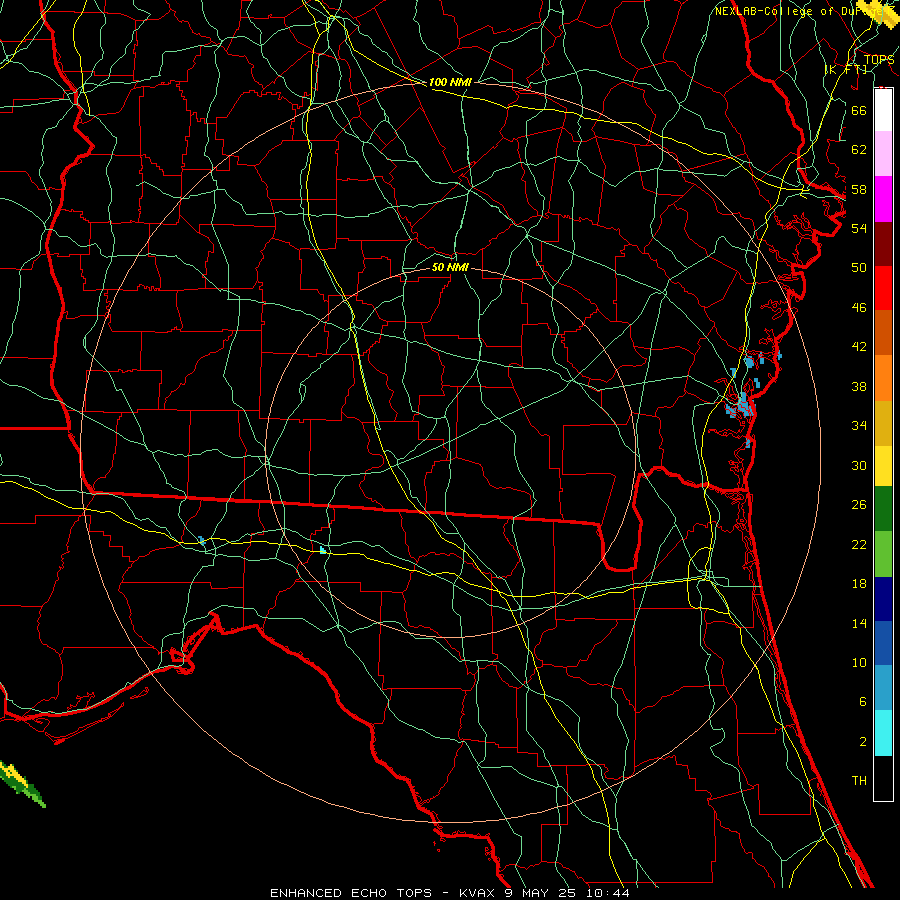The image size is (900, 900).
Task: Click the '42' legend value label
Action: click(859, 346)
